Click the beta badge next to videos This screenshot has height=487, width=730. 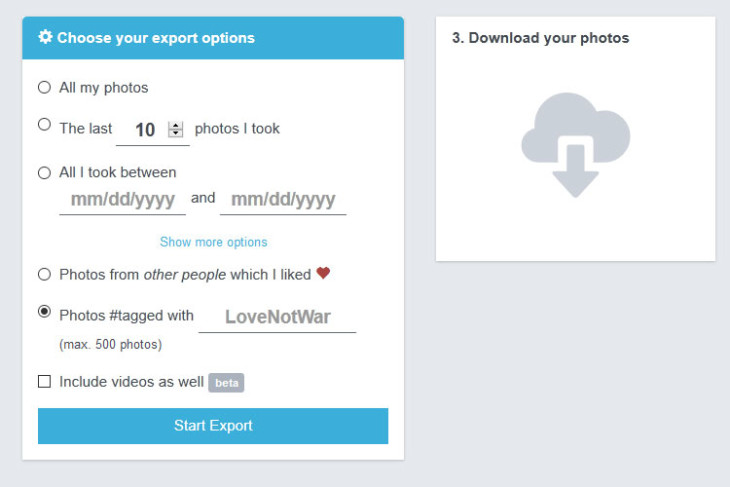226,383
